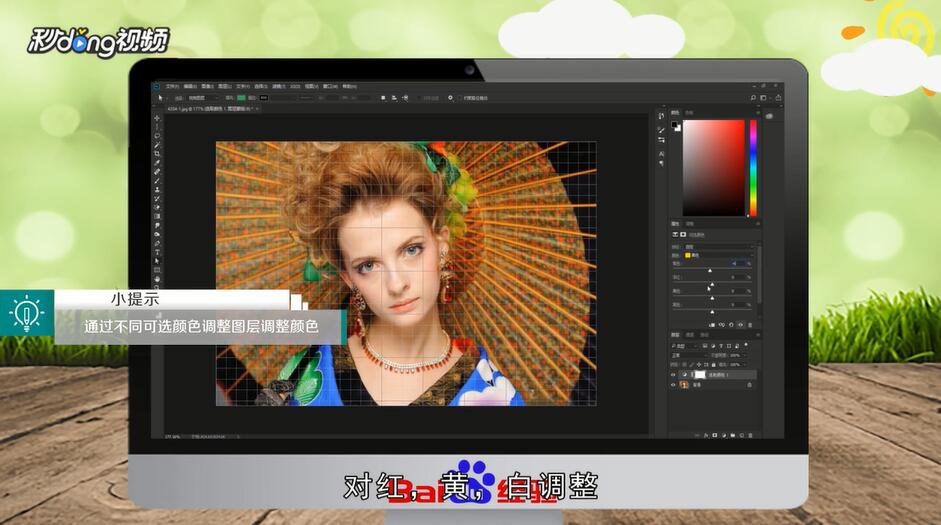941x525 pixels.
Task: Select the Eyedropper tool
Action: coord(157,162)
